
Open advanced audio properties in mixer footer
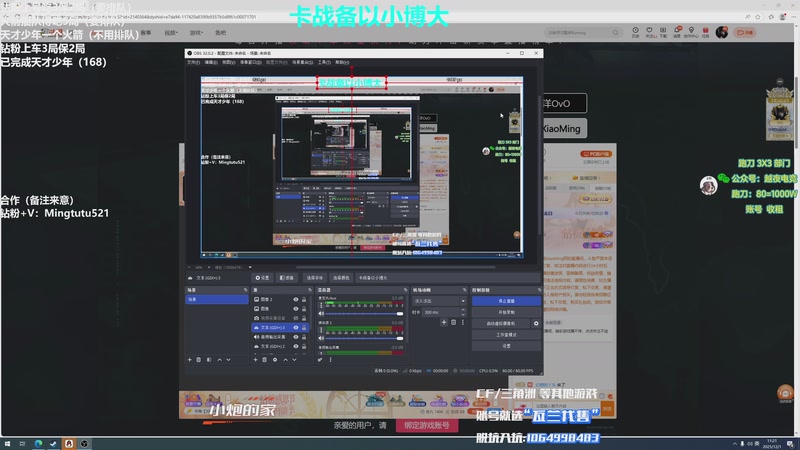[320, 360]
